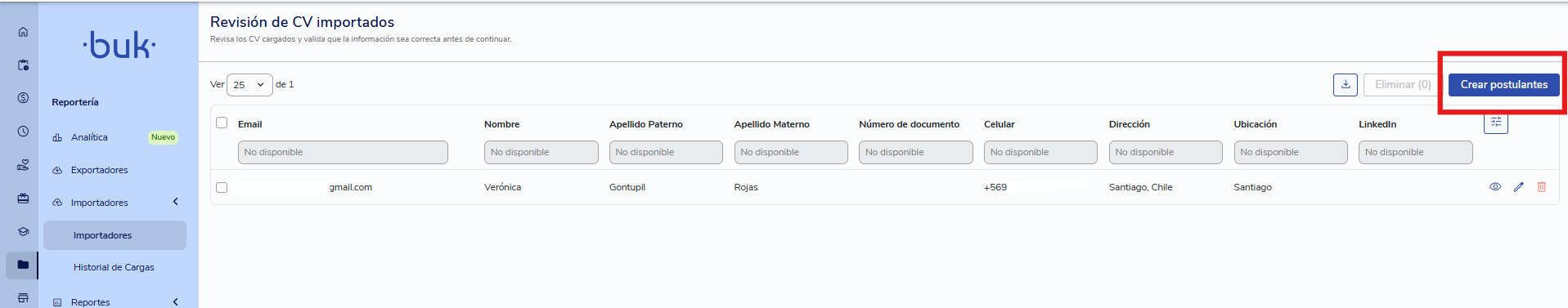Click the Ubicación column header
Viewport: 1568px width, 308px height.
(1256, 124)
